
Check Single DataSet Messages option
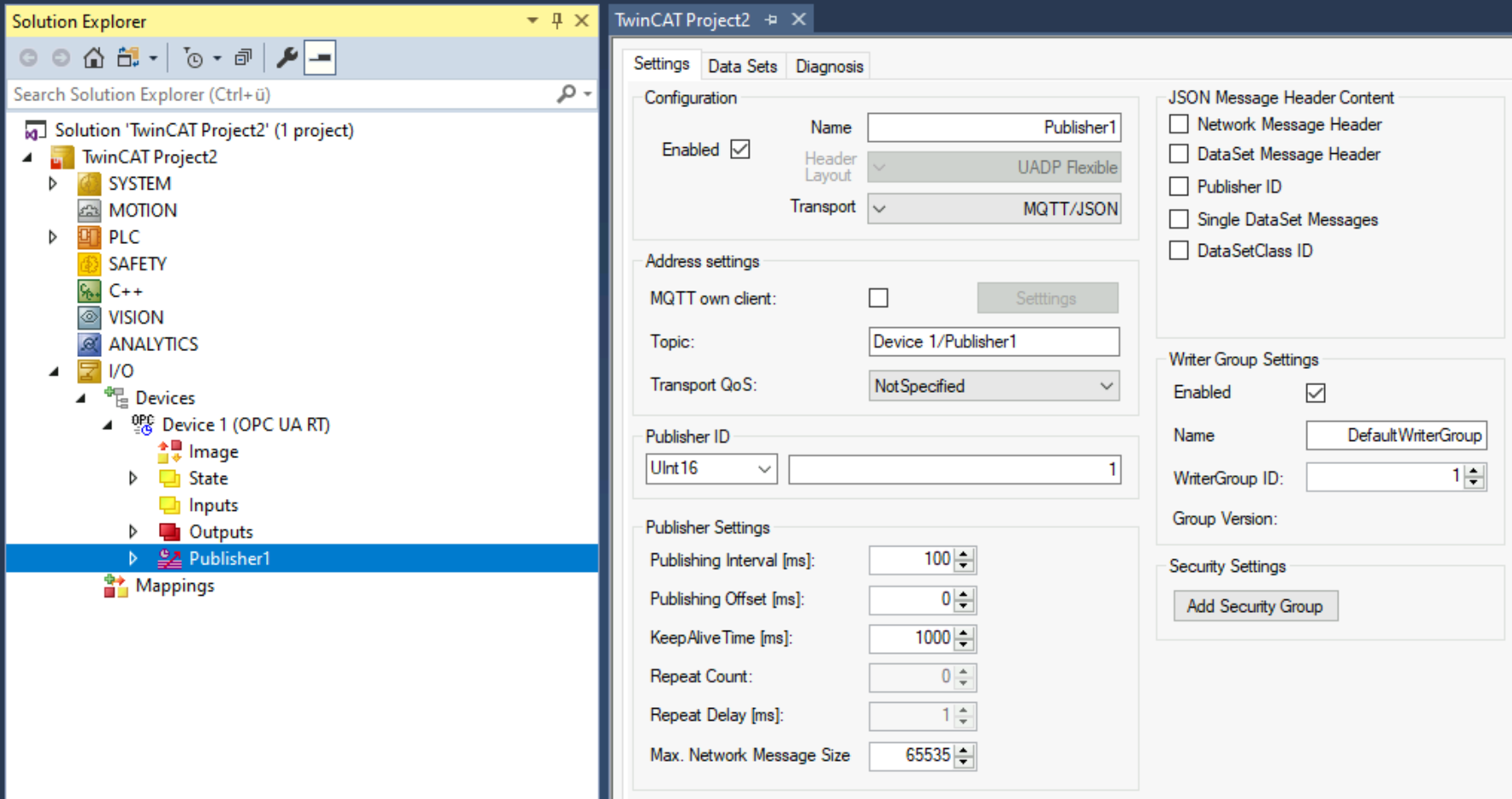(1179, 219)
